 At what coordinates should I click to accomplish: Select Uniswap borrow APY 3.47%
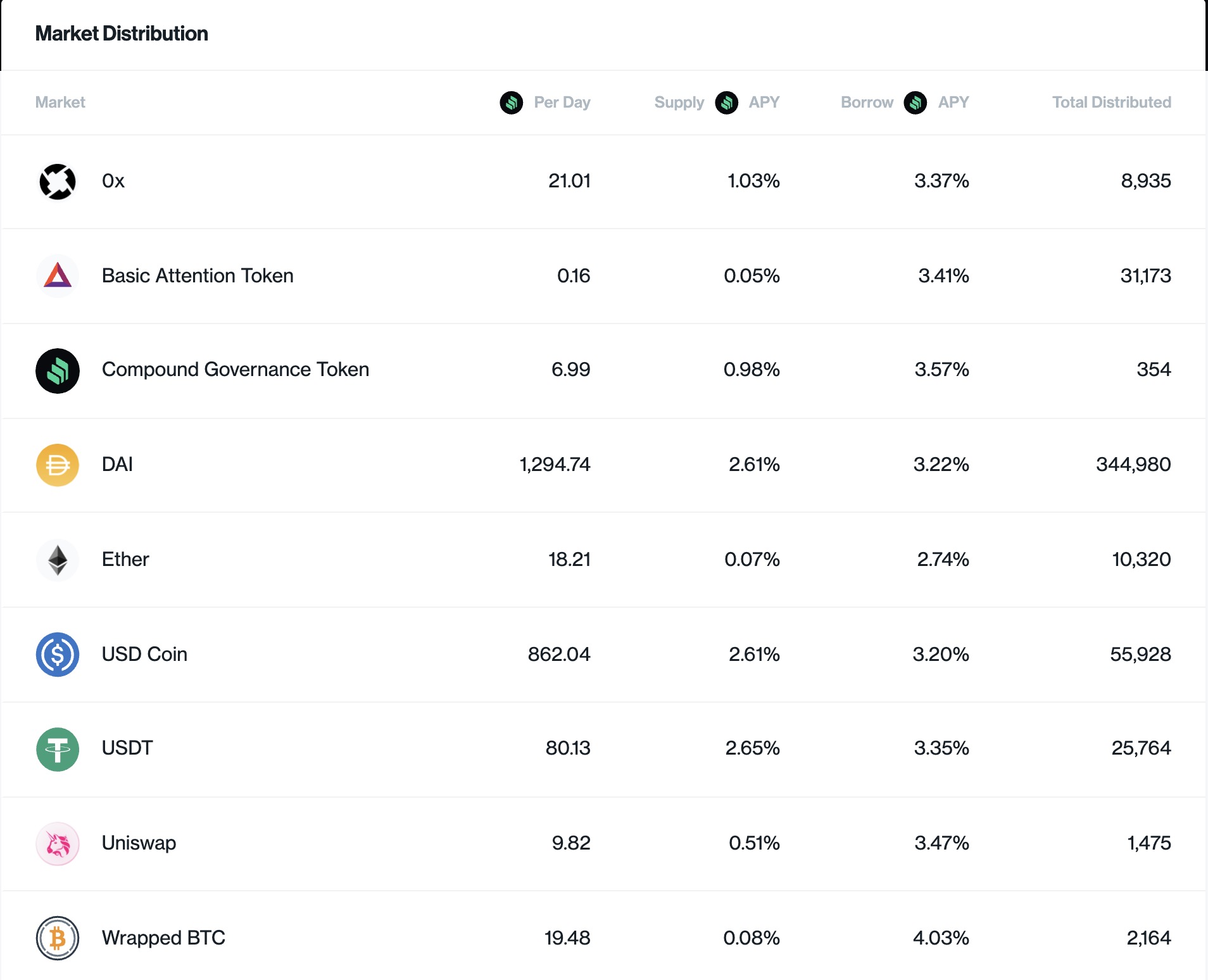coord(941,843)
